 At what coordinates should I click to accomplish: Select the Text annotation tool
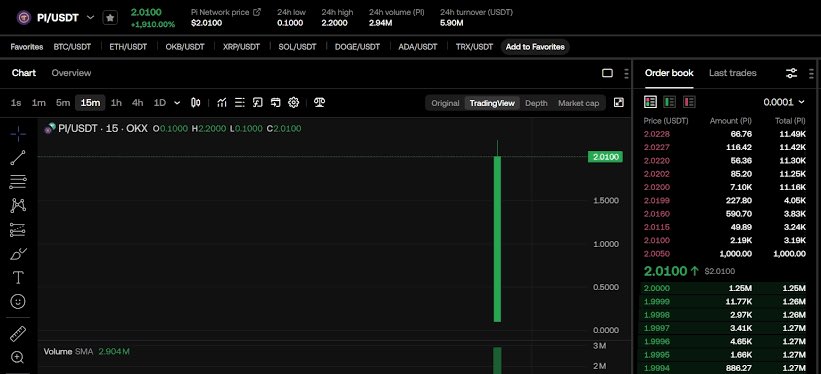18,278
